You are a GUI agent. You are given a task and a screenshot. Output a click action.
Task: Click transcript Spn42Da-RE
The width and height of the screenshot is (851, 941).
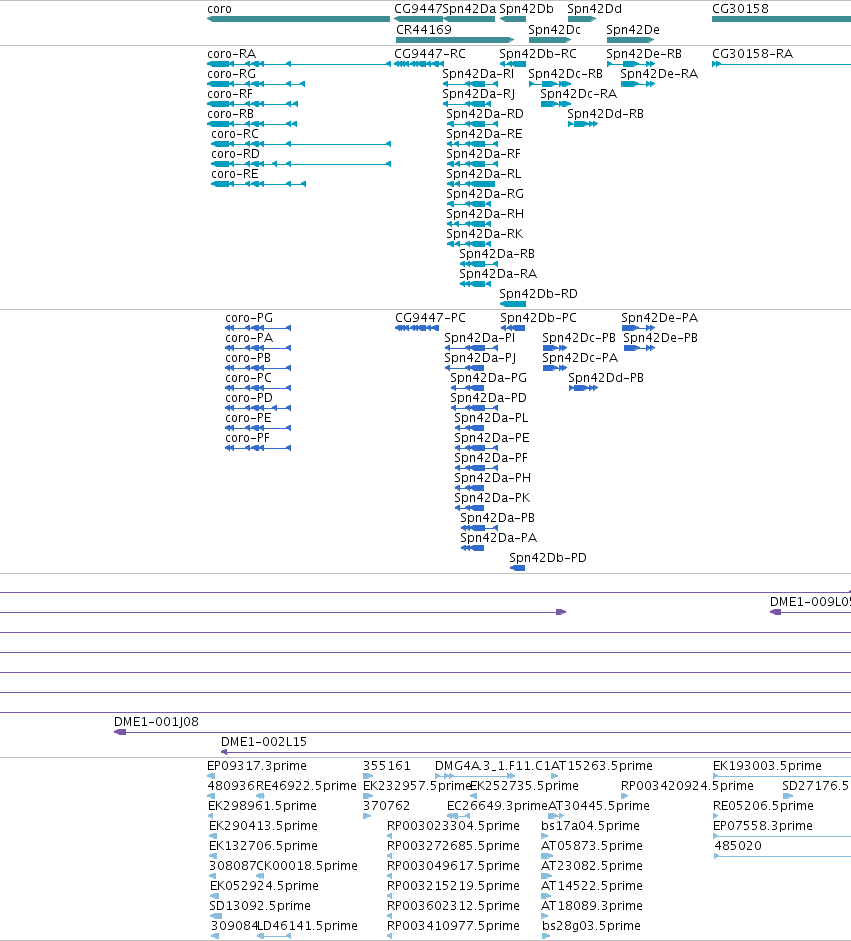484,134
